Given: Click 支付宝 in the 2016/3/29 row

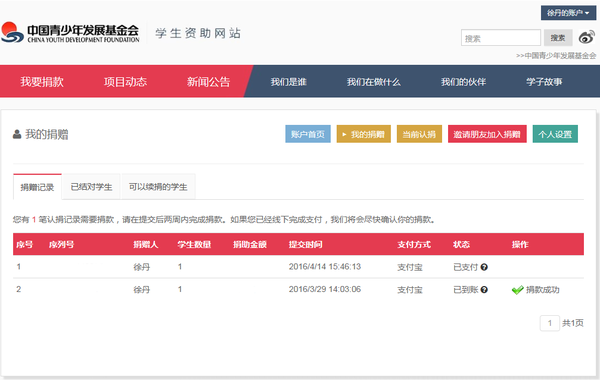Looking at the screenshot, I should [410, 290].
